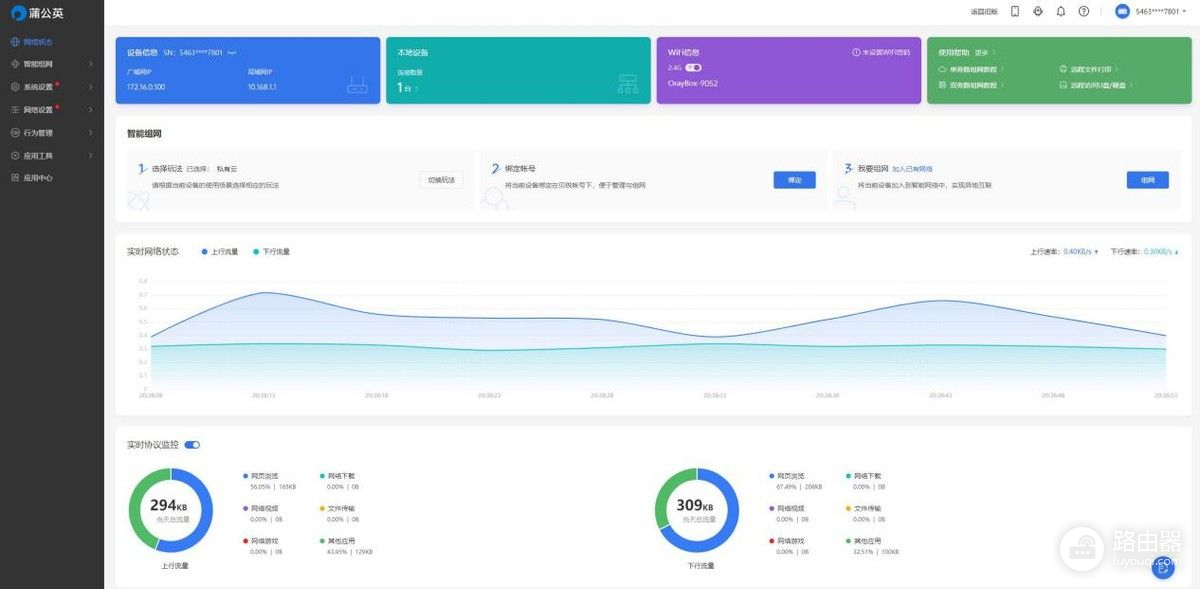Open notifications bell icon

click(1061, 12)
